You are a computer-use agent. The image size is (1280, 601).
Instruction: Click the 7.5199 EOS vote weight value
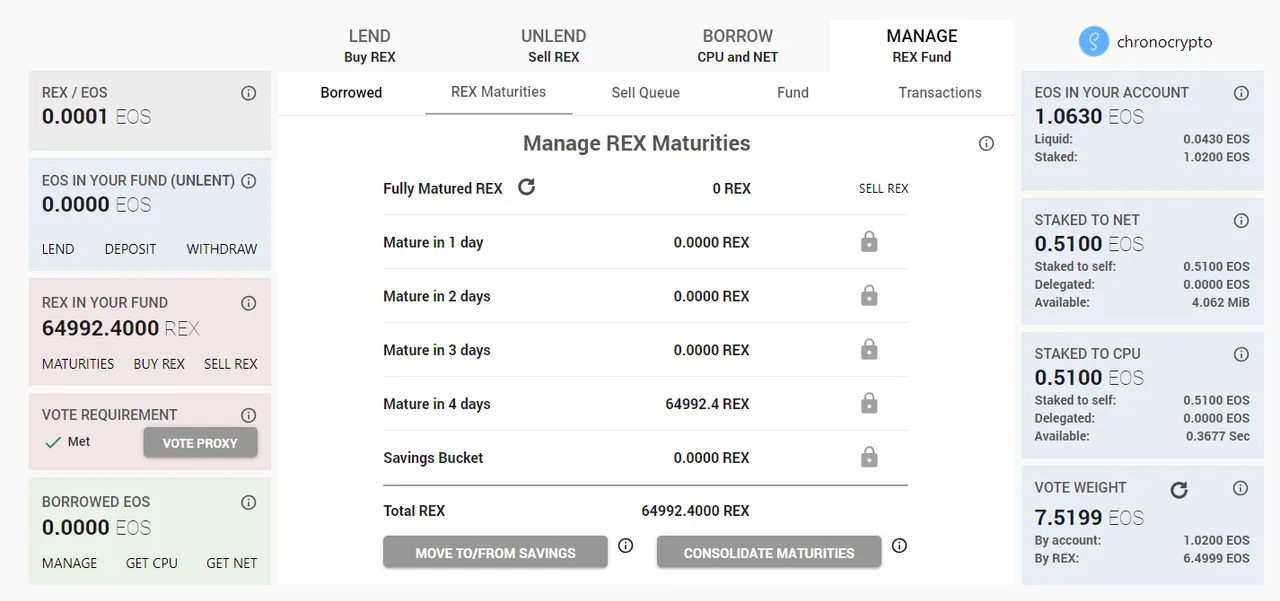click(1089, 518)
